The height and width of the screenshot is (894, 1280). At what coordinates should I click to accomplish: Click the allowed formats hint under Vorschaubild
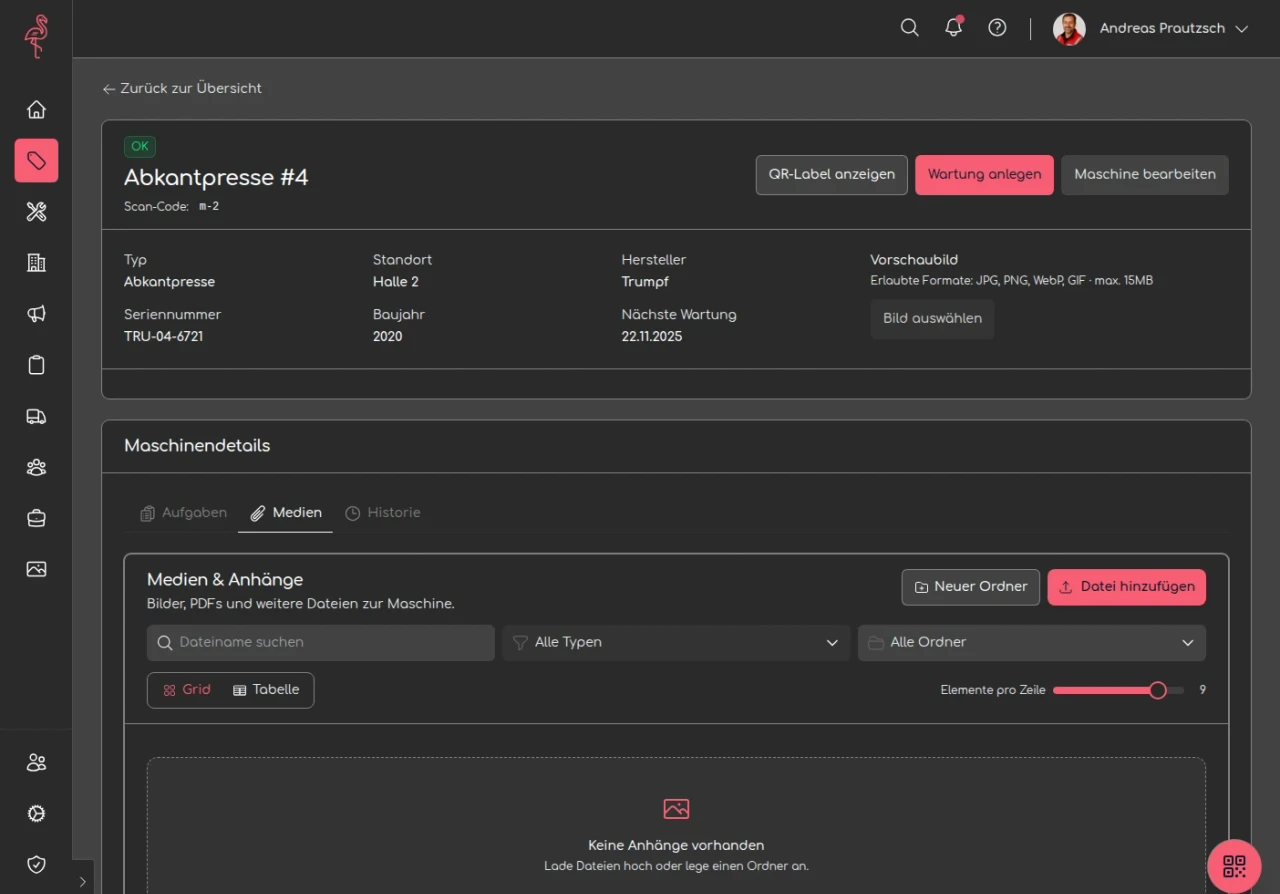[1012, 281]
